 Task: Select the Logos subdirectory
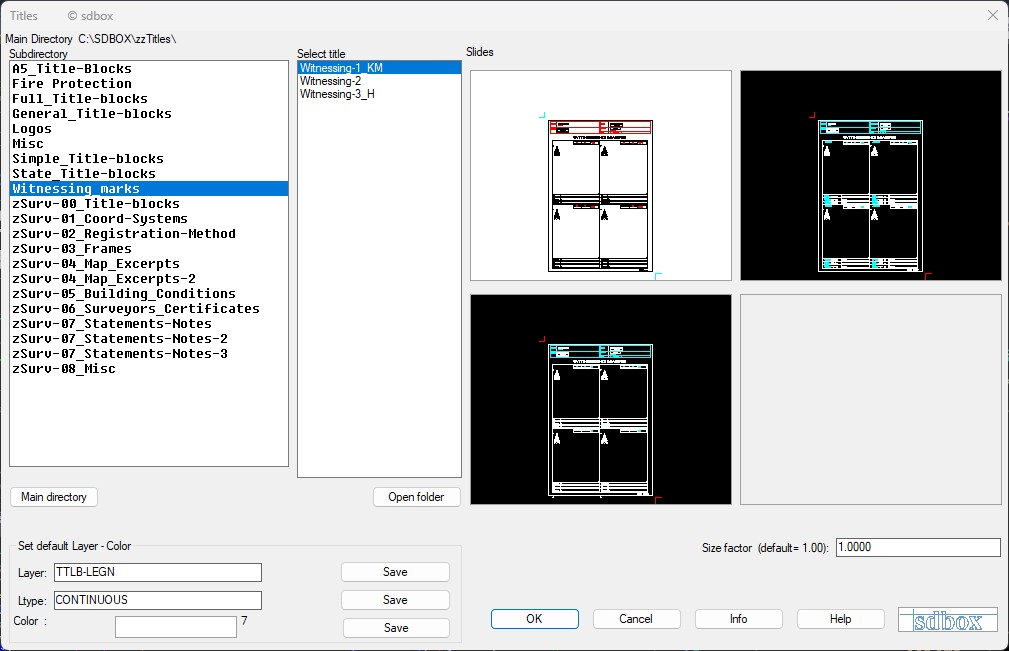pyautogui.click(x=149, y=129)
